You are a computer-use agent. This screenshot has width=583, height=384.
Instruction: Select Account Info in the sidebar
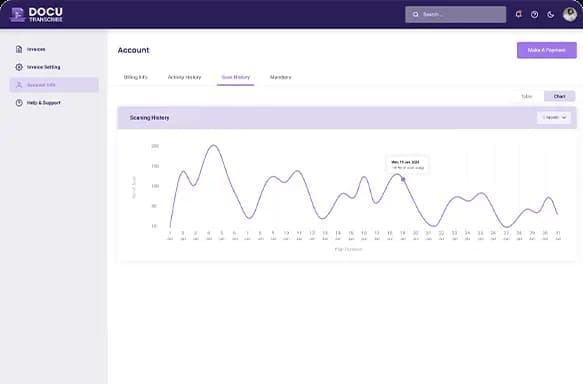pyautogui.click(x=54, y=85)
